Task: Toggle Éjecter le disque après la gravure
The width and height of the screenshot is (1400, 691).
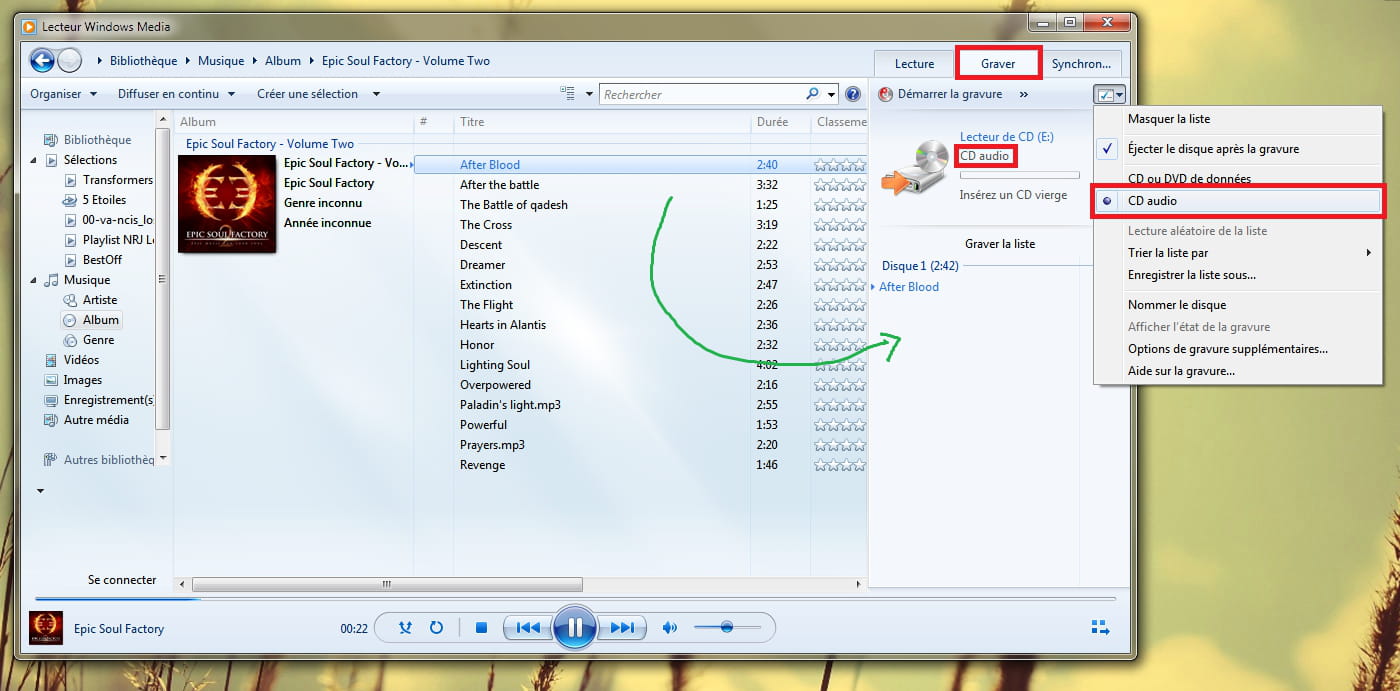Action: click(1213, 149)
